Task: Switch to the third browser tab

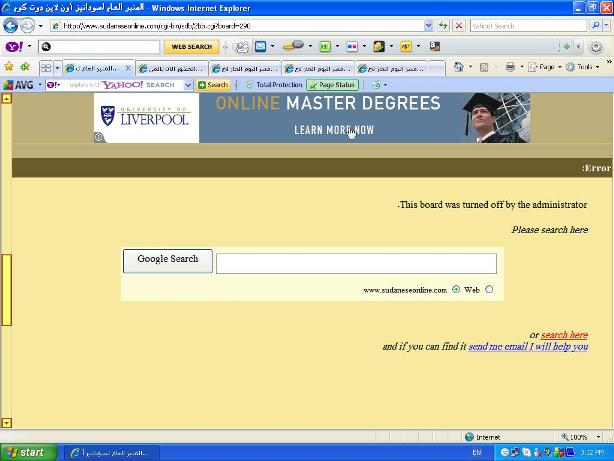Action: click(245, 69)
